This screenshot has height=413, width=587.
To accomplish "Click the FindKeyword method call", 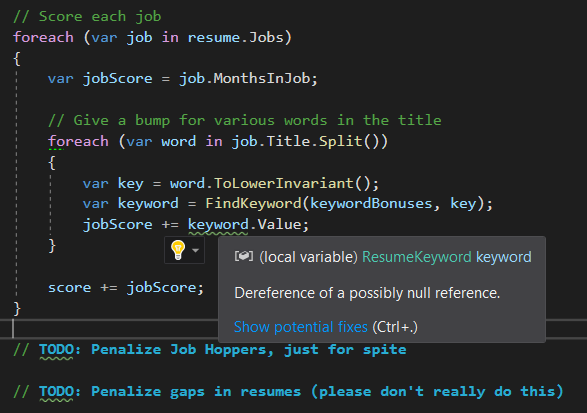I will (253, 203).
